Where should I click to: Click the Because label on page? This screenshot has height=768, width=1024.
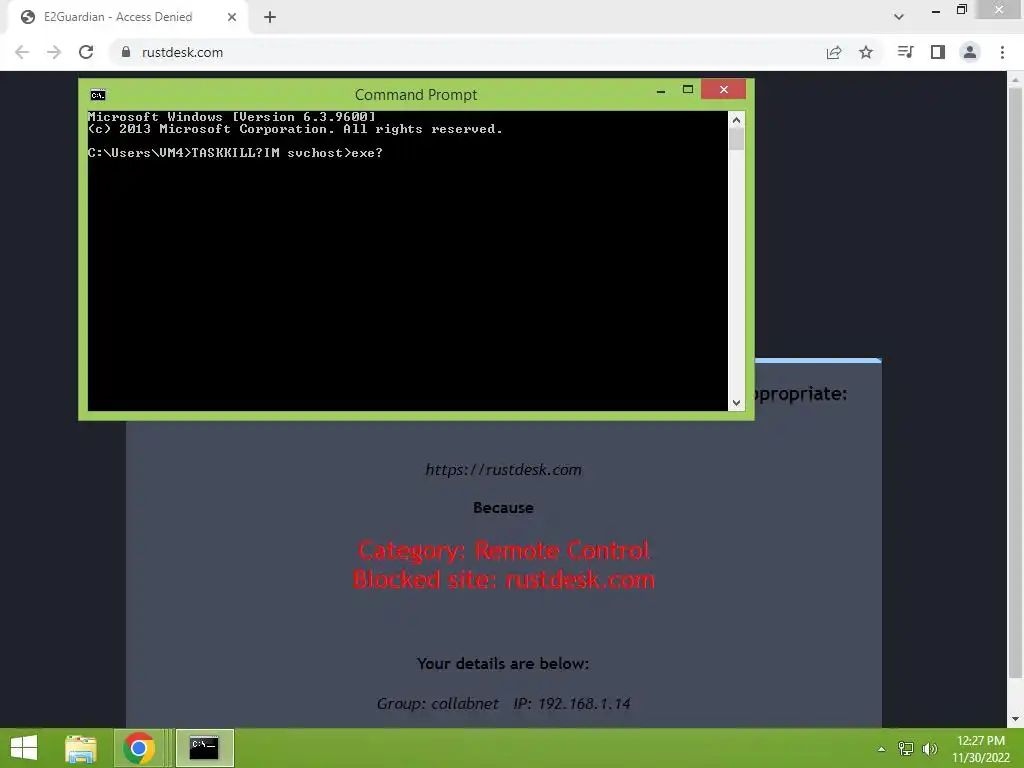click(503, 507)
